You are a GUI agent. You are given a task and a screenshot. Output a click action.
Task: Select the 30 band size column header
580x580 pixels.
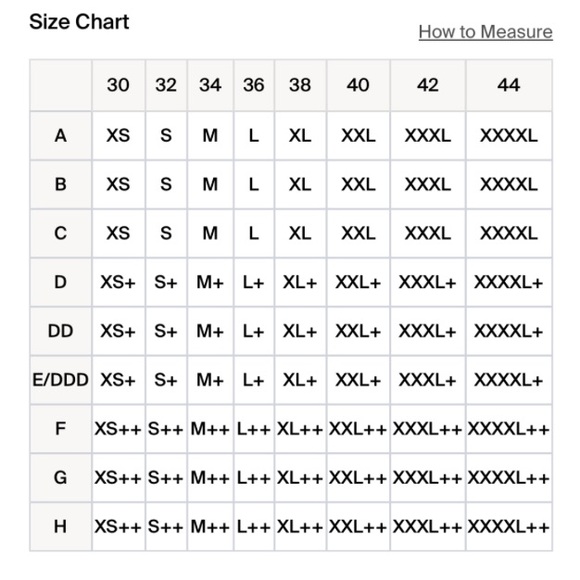click(118, 85)
